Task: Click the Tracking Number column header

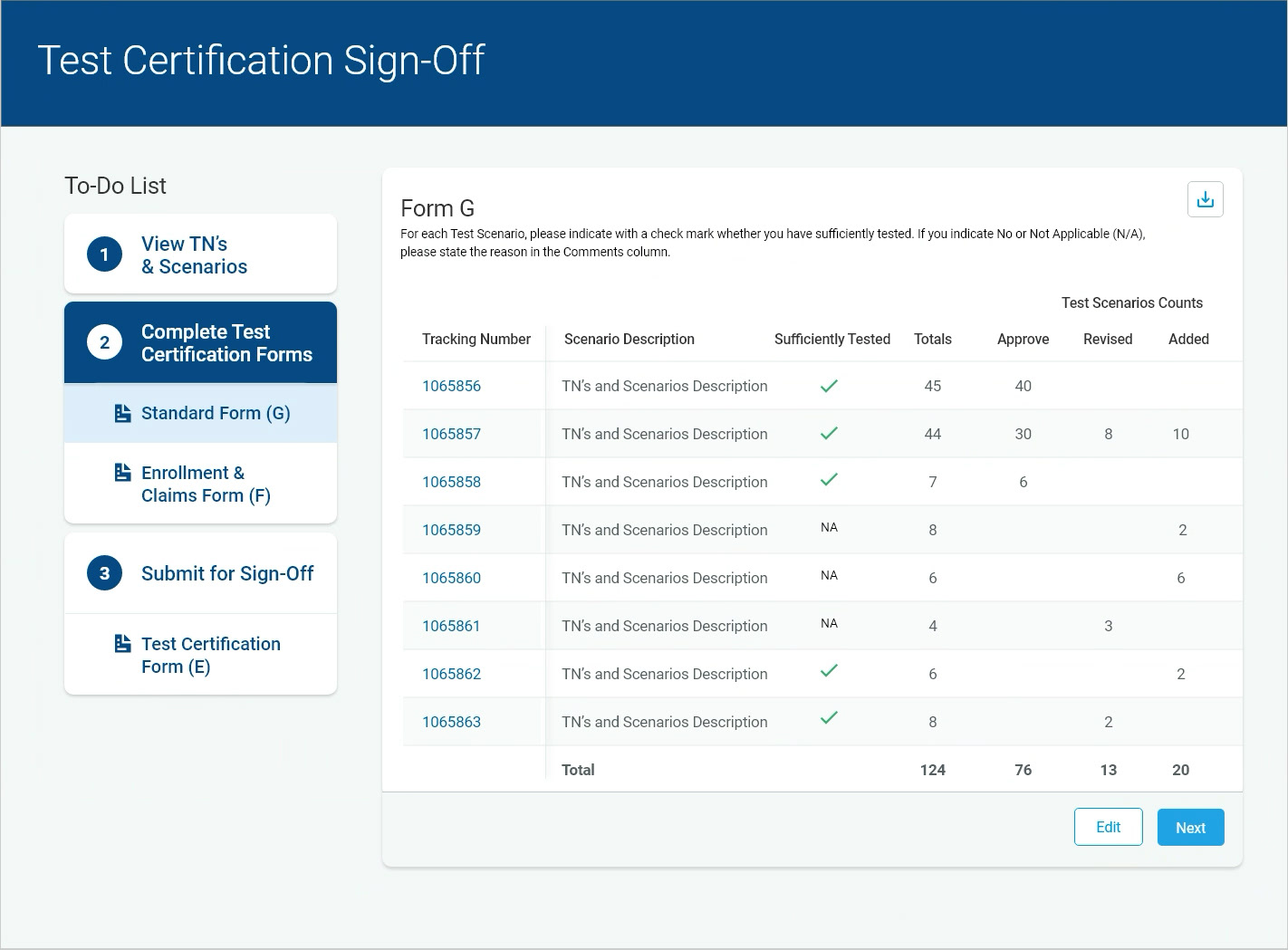Action: point(476,339)
